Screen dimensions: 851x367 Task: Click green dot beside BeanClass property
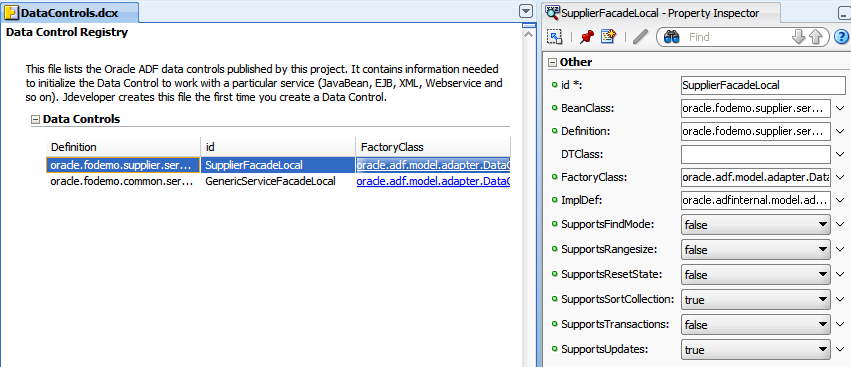coord(554,108)
